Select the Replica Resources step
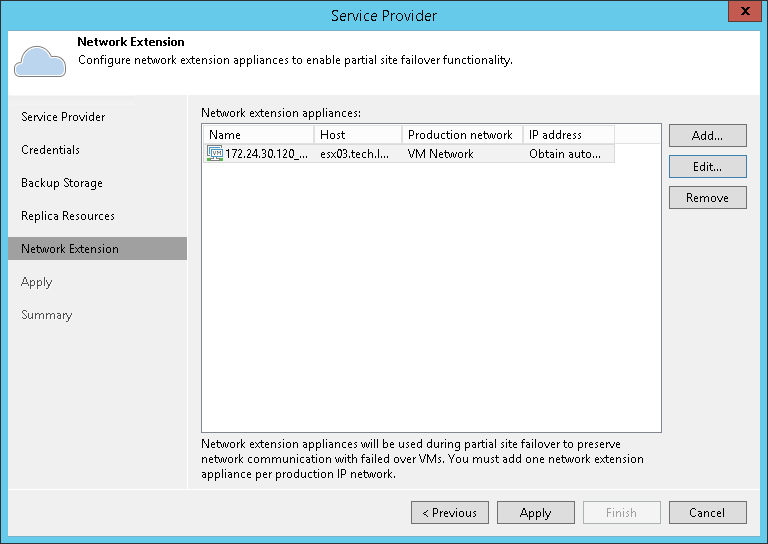Screen dimensions: 768x544 point(68,216)
